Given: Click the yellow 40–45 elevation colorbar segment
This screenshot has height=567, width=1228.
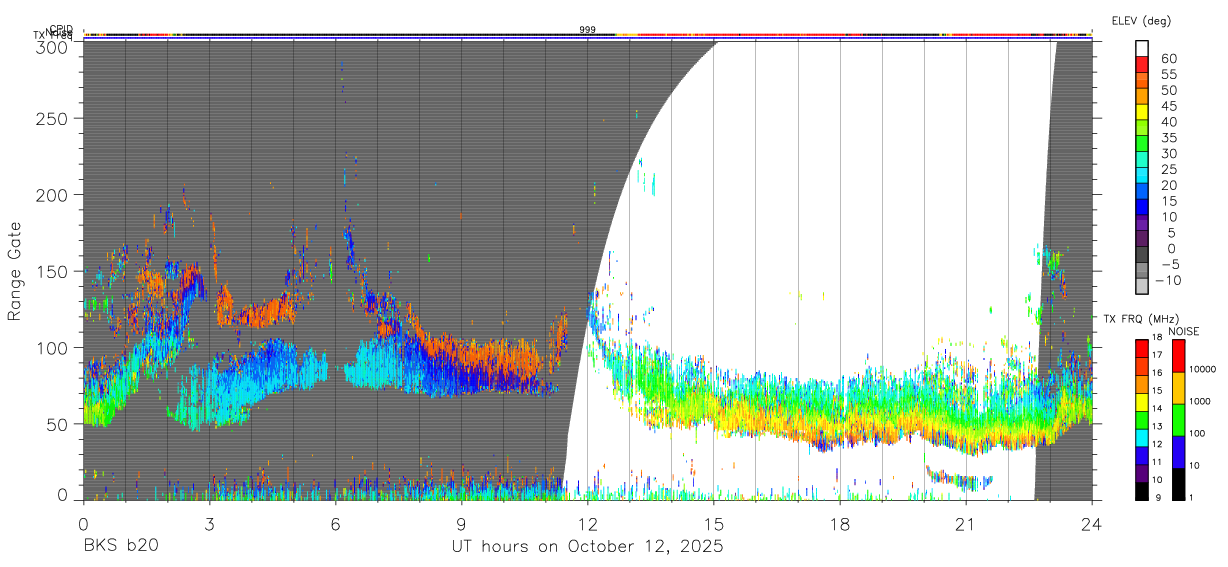Looking at the screenshot, I should coord(1142,112).
